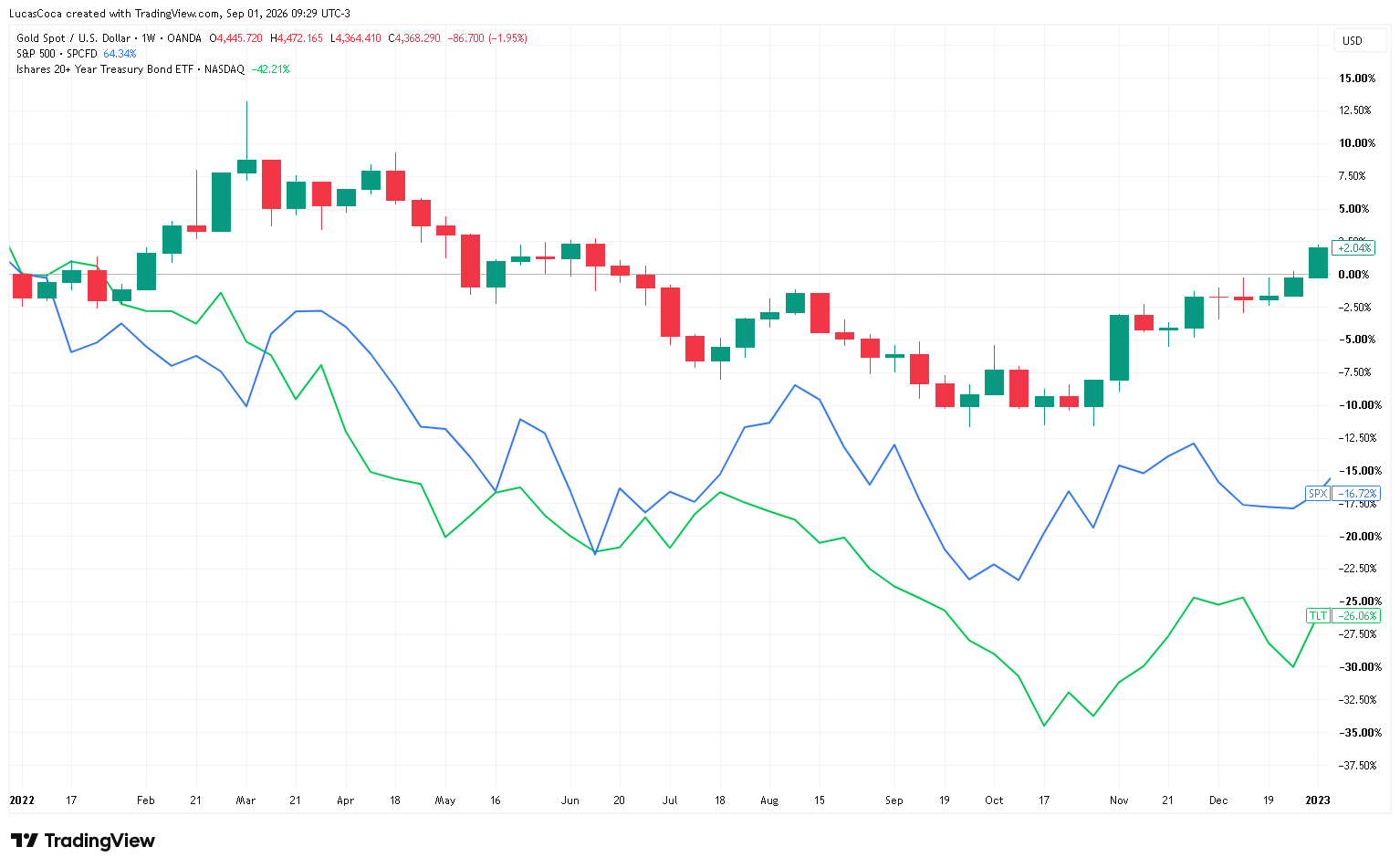This screenshot has height=868, width=1400.
Task: Click the open value O4,445.720
Action: coord(235,38)
